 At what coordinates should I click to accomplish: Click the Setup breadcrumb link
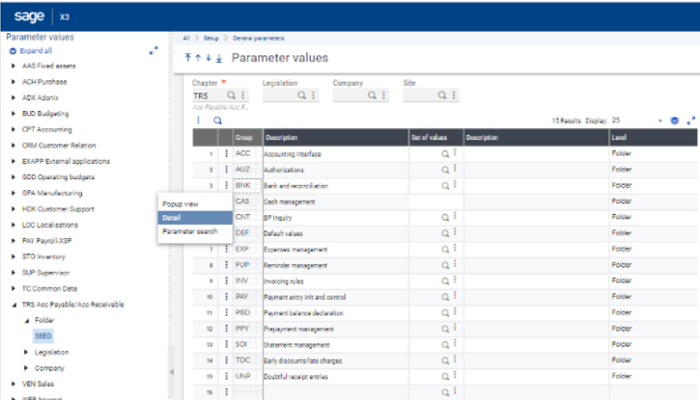coord(209,37)
